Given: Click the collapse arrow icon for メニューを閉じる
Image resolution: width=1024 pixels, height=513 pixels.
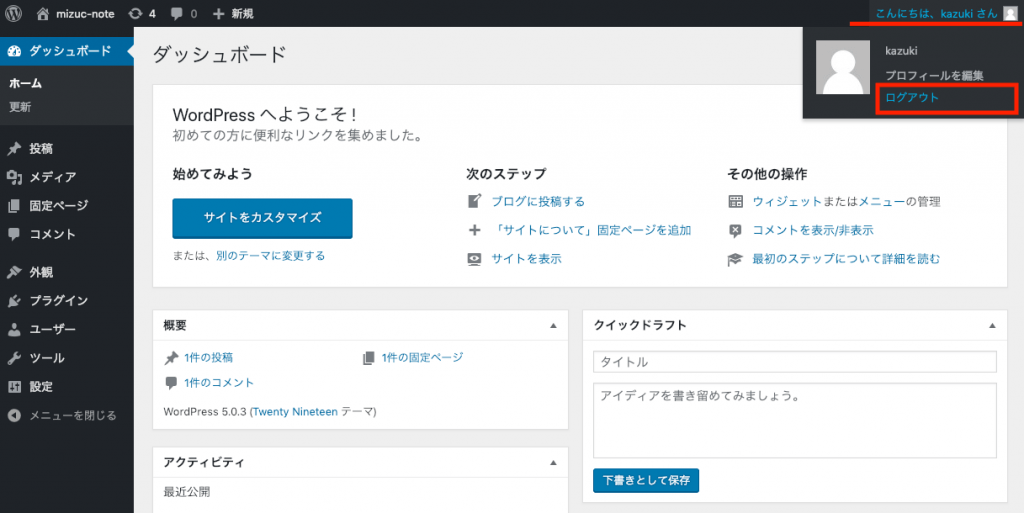Looking at the screenshot, I should click(x=14, y=415).
